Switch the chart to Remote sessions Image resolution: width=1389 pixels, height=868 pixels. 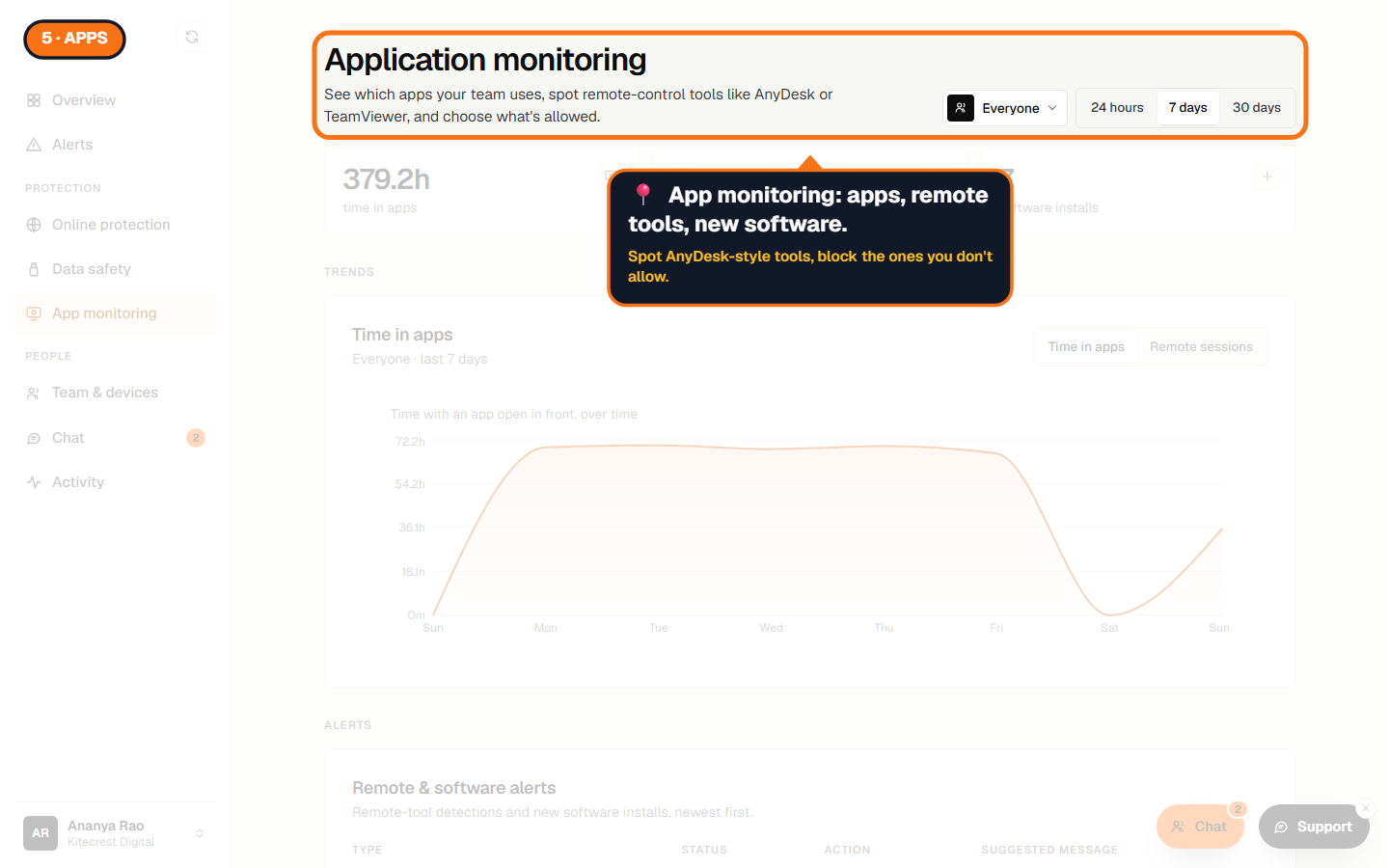(x=1201, y=347)
